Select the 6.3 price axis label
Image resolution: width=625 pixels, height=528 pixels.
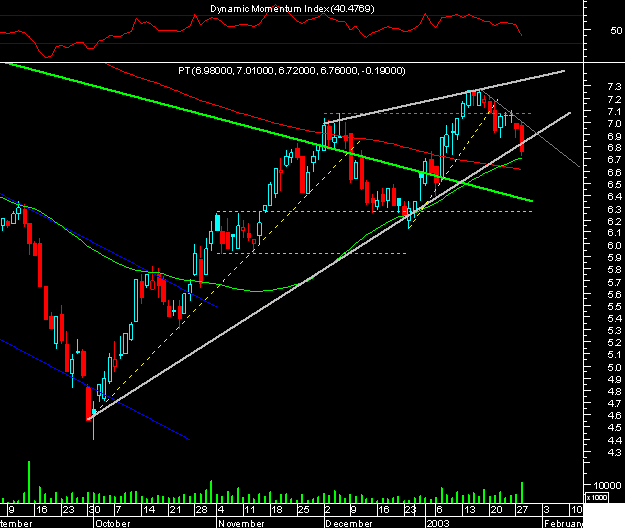pyautogui.click(x=614, y=209)
